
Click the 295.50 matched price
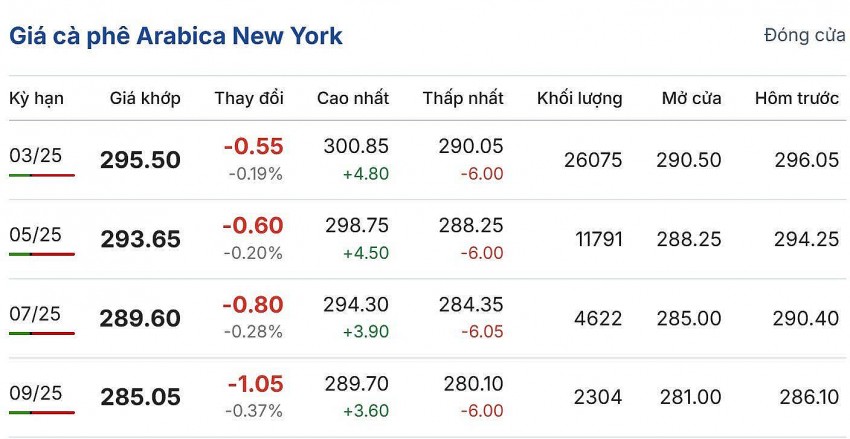[x=140, y=160]
